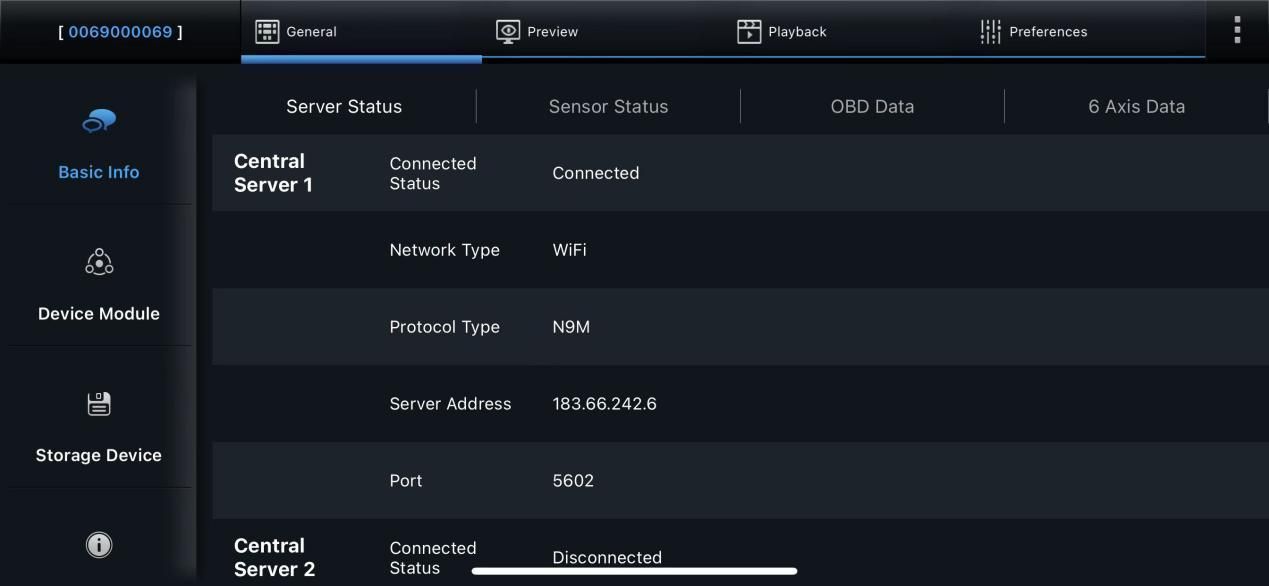The image size is (1269, 586).
Task: Click the Central Server 1 heading
Action: coord(273,173)
